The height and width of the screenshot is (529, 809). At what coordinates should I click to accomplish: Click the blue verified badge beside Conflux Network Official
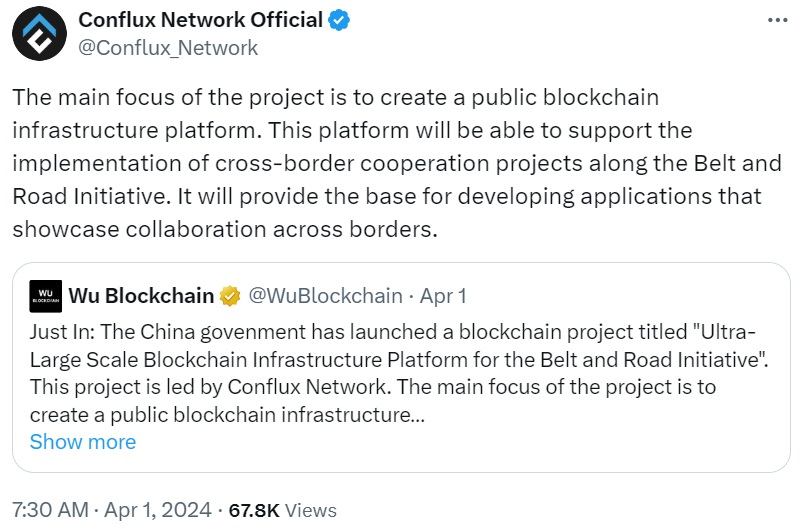(x=340, y=20)
